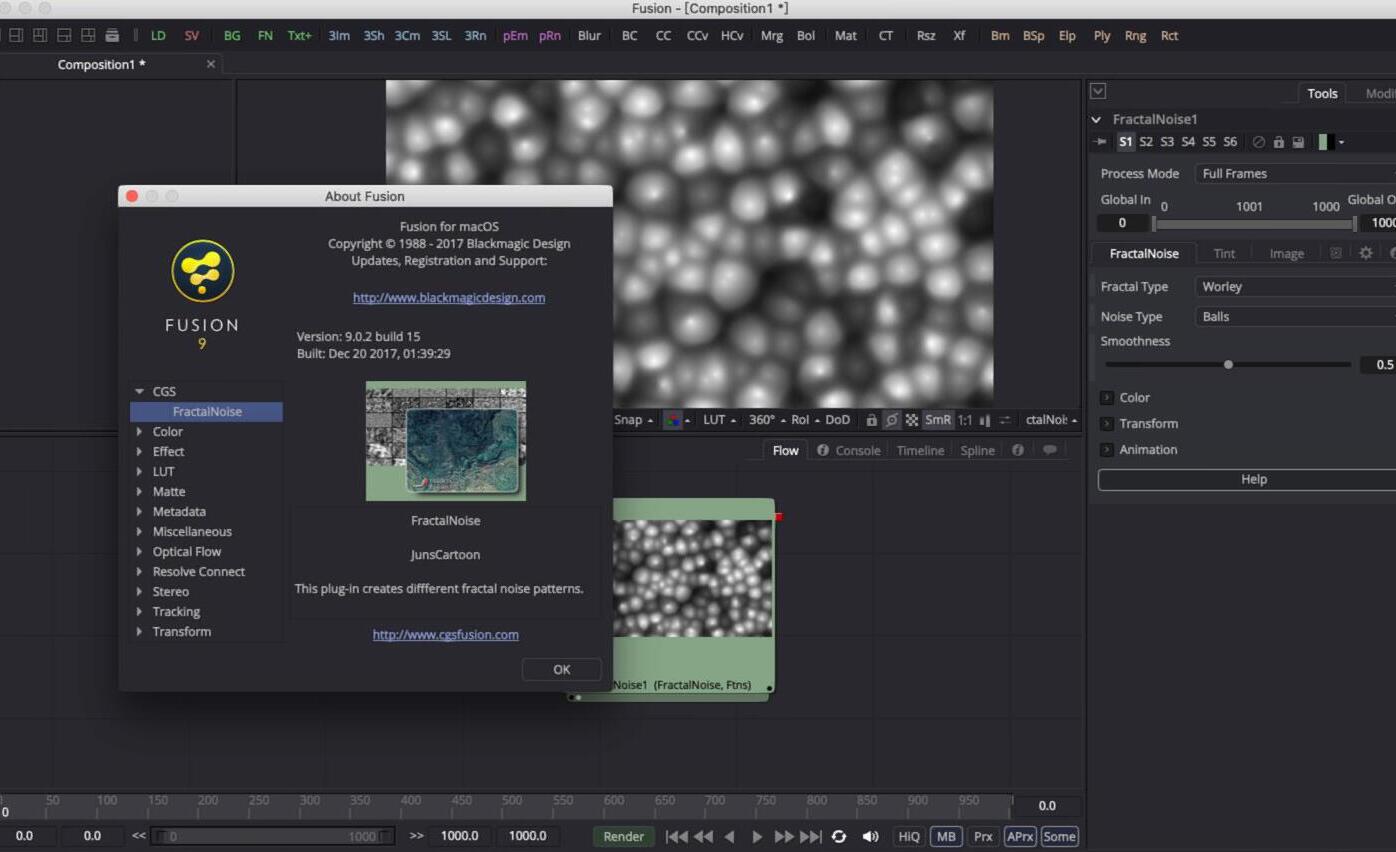This screenshot has height=852, width=1396.
Task: Open the gear settings tab in tool controls
Action: [x=1366, y=253]
